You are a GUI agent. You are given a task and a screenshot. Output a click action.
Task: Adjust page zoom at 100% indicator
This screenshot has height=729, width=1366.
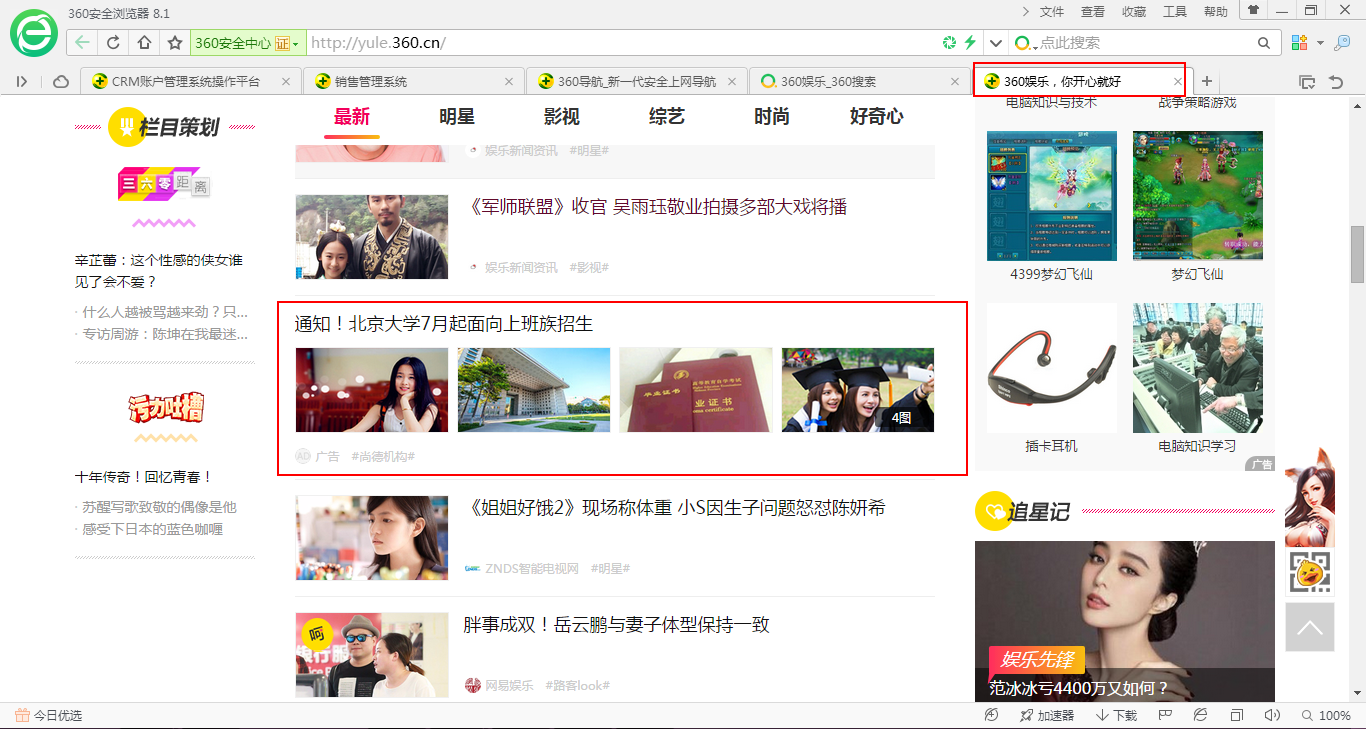click(1326, 716)
